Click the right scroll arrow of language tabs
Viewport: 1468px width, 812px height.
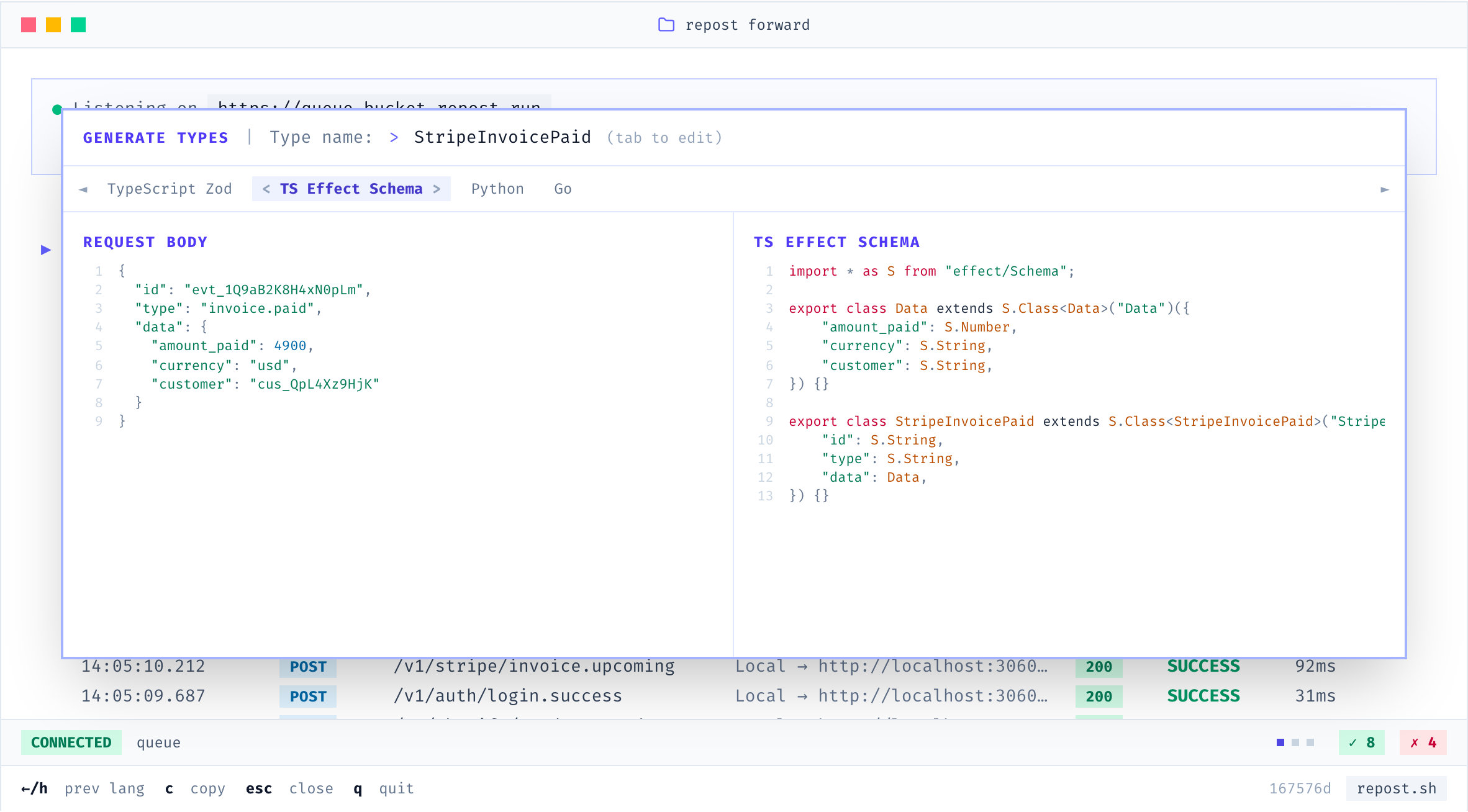[x=1385, y=189]
